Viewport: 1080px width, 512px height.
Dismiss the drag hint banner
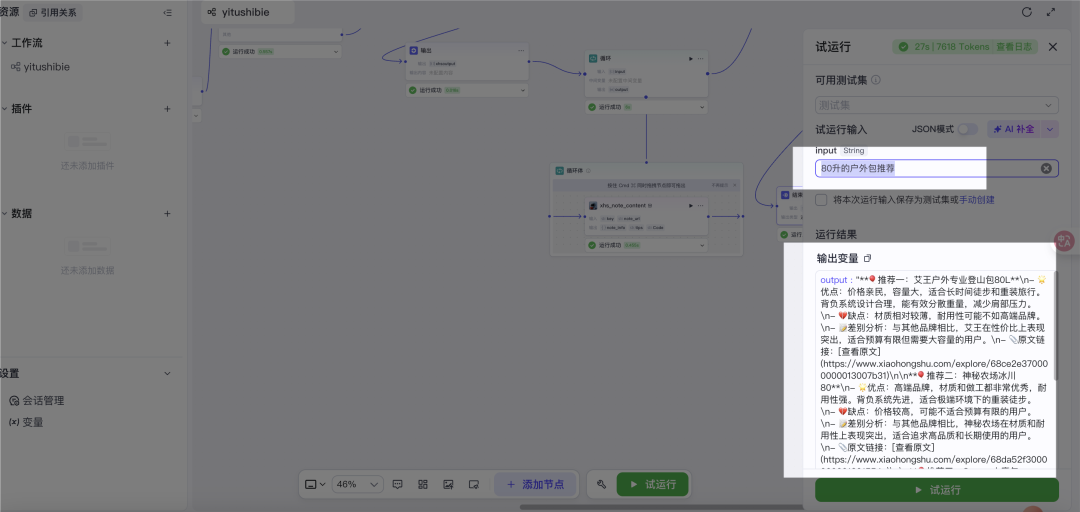(734, 185)
